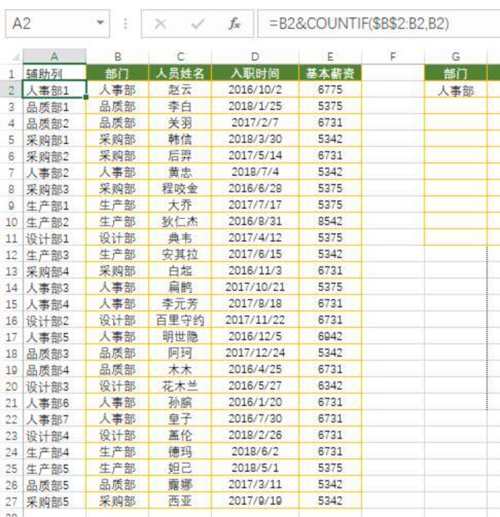Select column G header
This screenshot has width=500, height=517.
pyautogui.click(x=455, y=57)
